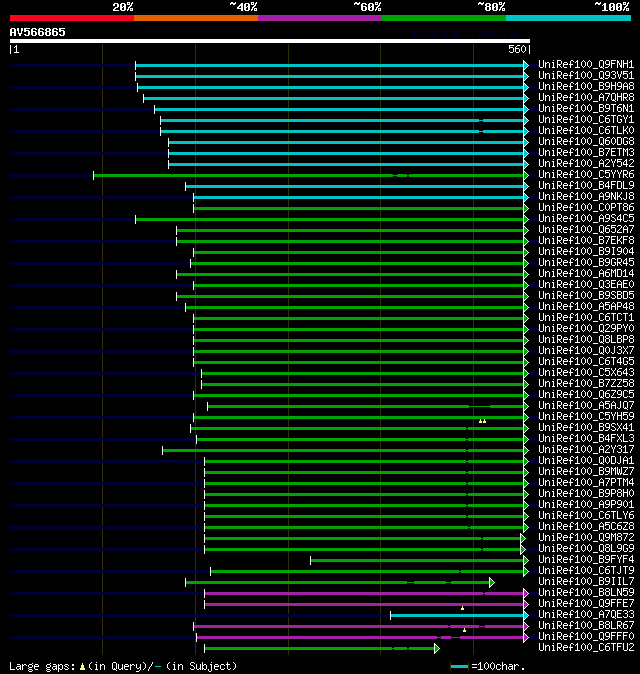Image resolution: width=640 pixels, height=674 pixels.
Task: Click the UniRef100_Q60DG8 text
Action: (x=586, y=141)
